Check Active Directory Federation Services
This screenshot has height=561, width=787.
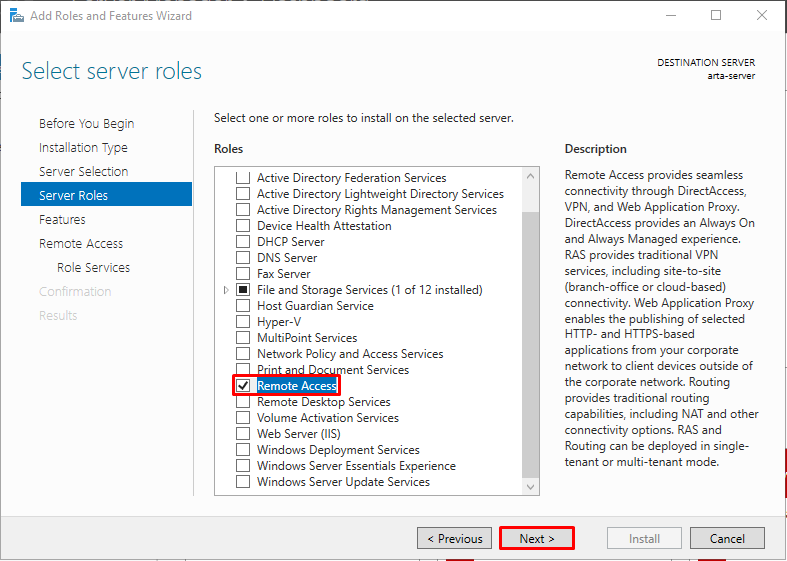(x=243, y=178)
